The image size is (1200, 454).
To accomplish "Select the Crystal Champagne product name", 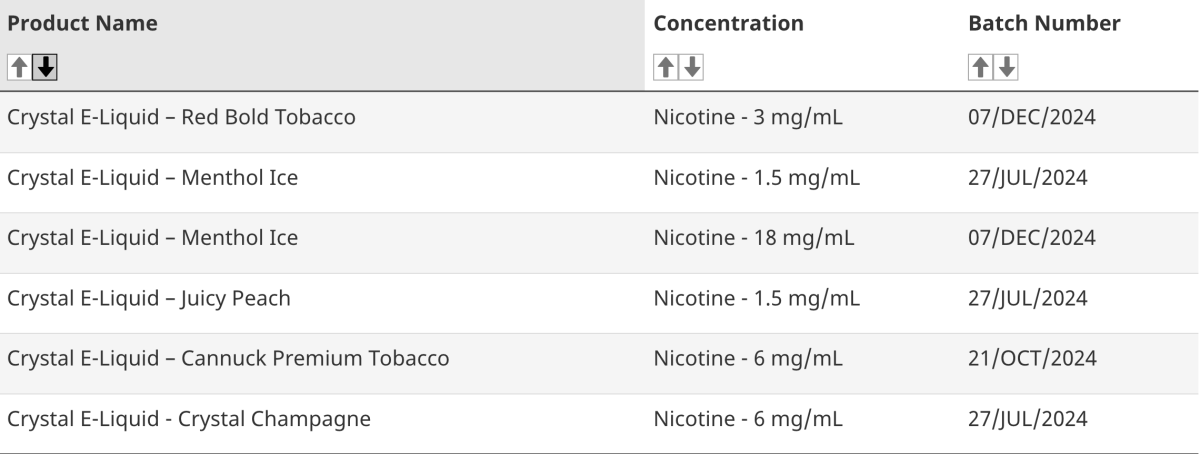I will click(189, 418).
